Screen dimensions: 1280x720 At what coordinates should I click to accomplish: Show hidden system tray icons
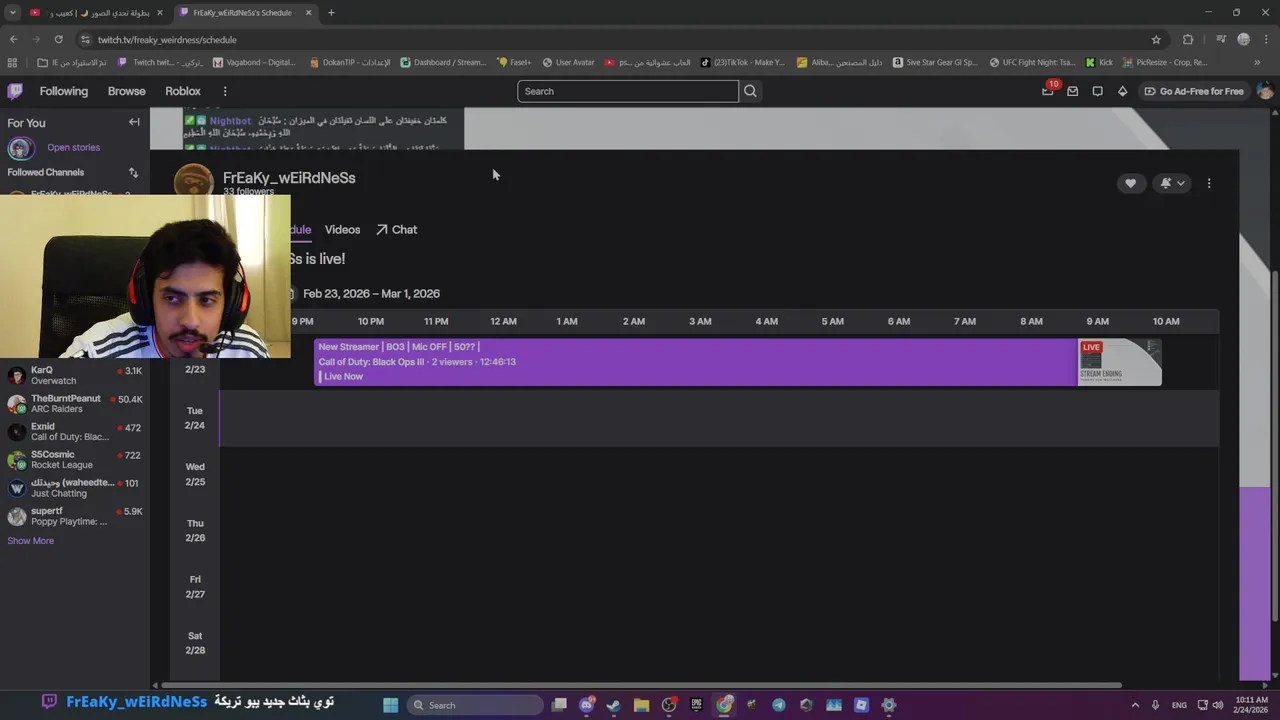(x=1136, y=705)
